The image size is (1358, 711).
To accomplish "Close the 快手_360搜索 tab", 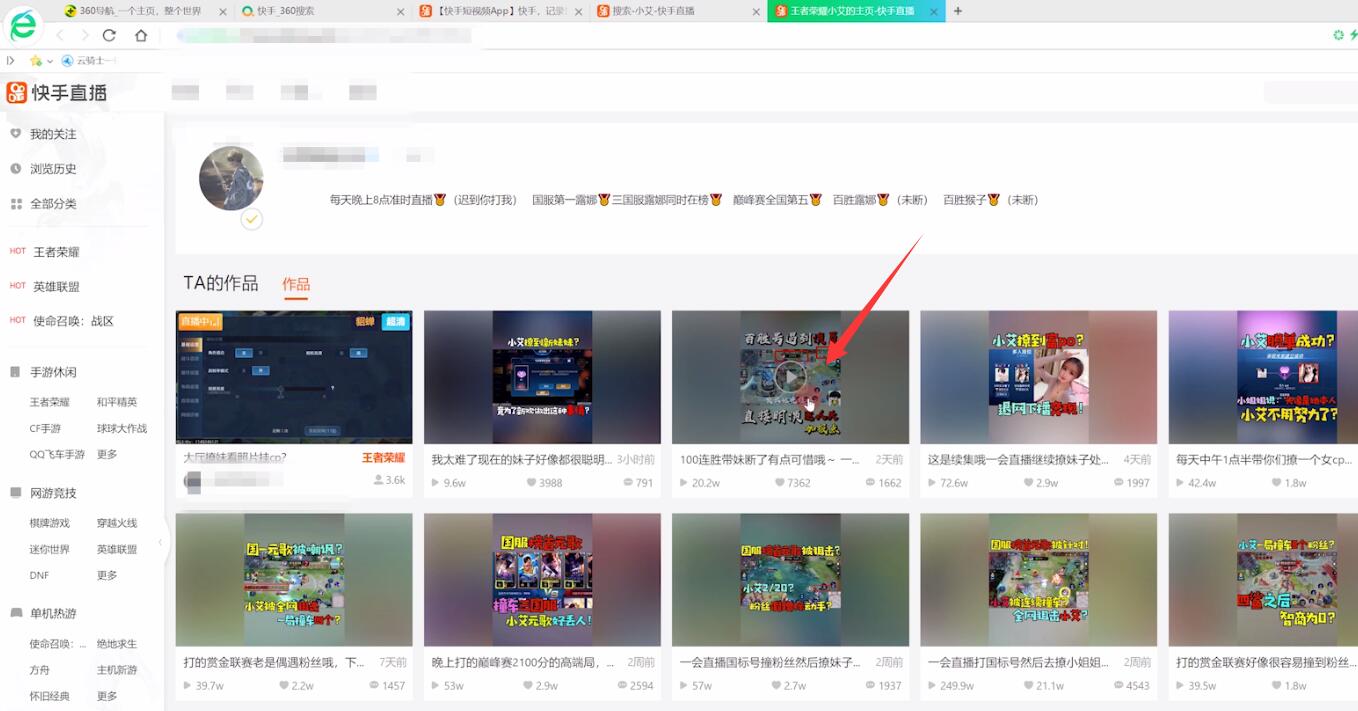I will 401,11.
